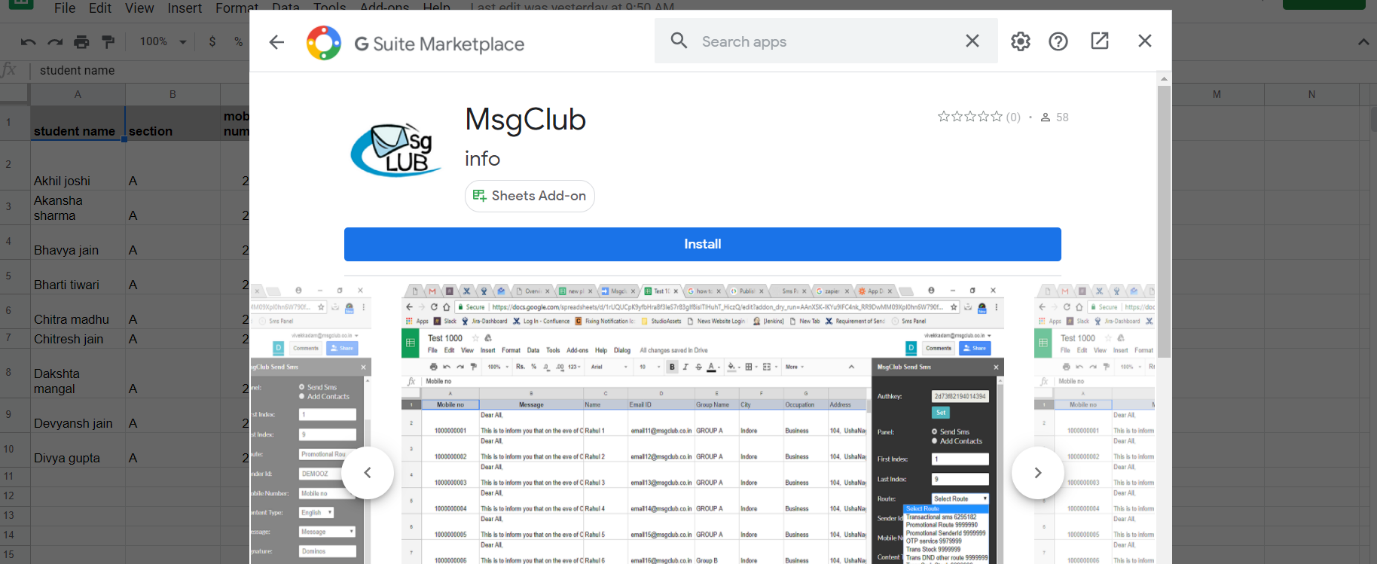1377x564 pixels.
Task: Select the student name header cell
Action: pyautogui.click(x=78, y=124)
